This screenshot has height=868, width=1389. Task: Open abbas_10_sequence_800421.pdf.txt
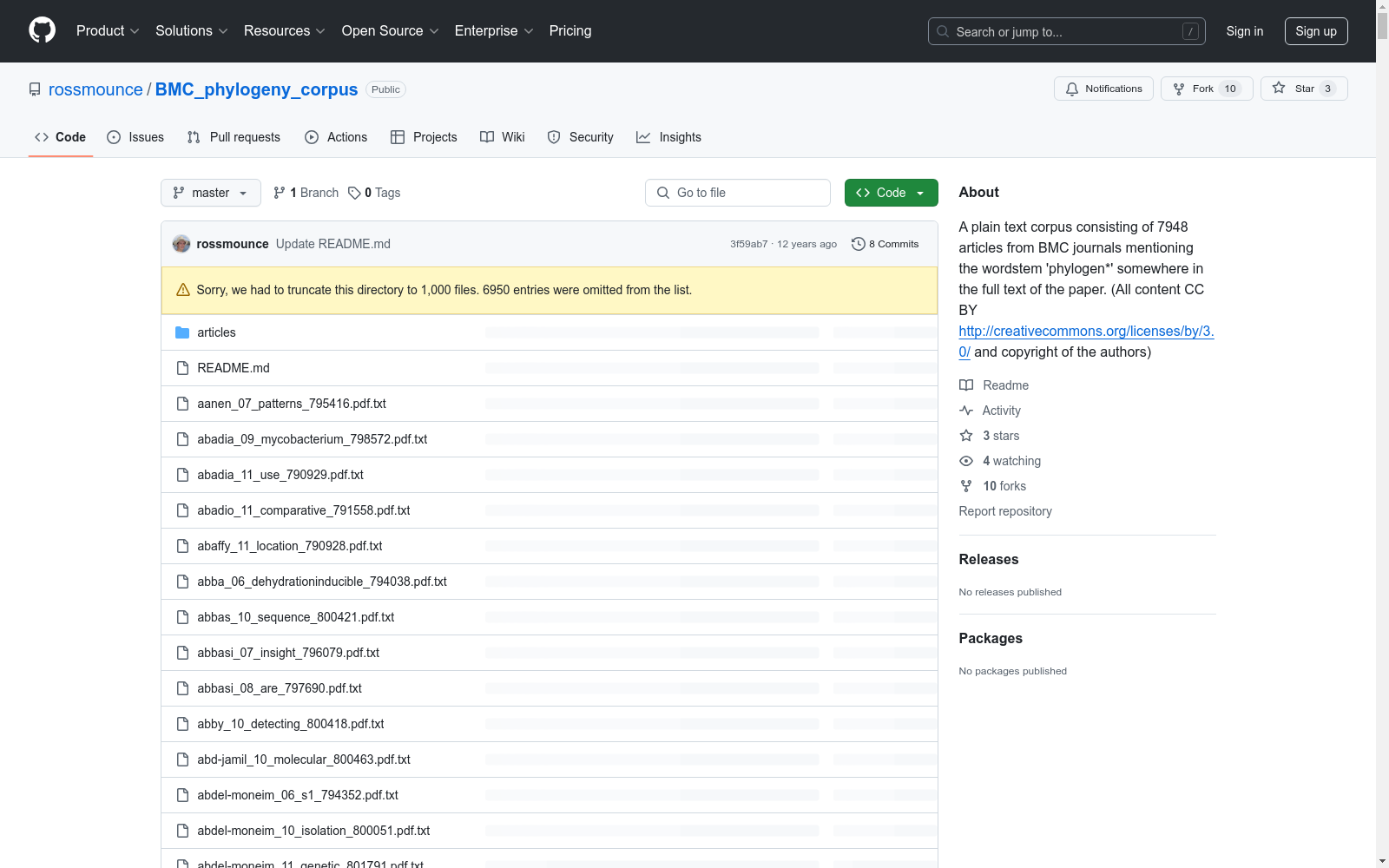pos(296,617)
